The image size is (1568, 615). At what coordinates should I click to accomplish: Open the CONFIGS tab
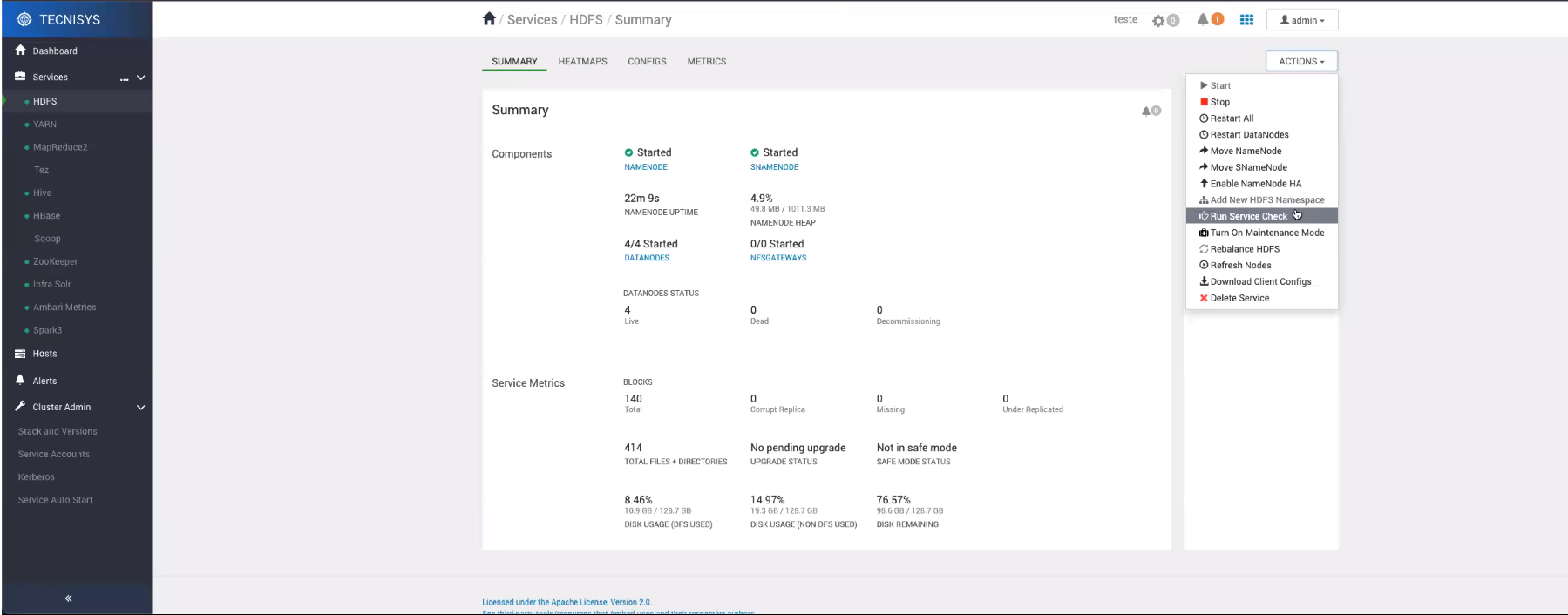(647, 62)
